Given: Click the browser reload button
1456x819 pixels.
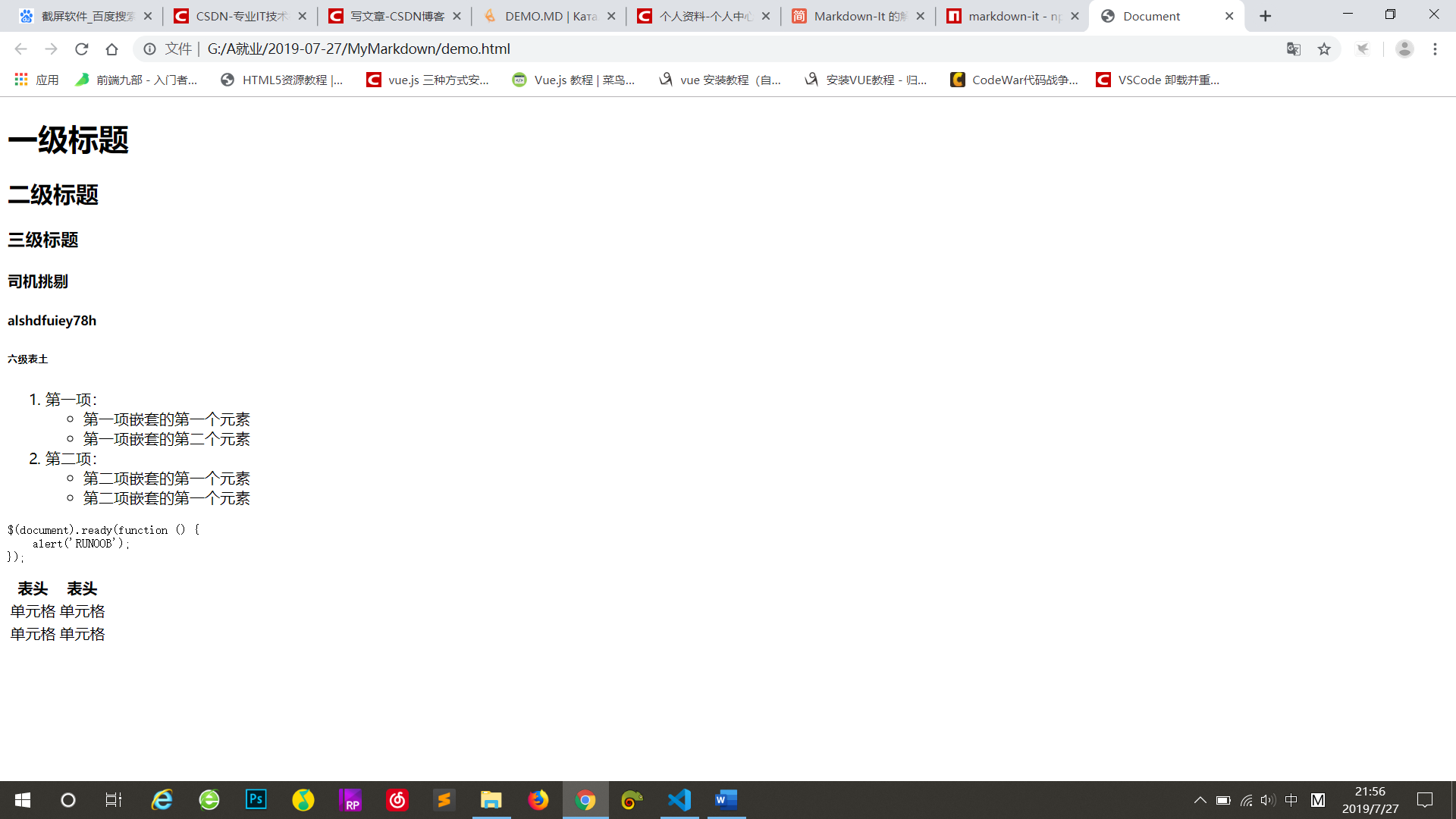Looking at the screenshot, I should point(81,49).
